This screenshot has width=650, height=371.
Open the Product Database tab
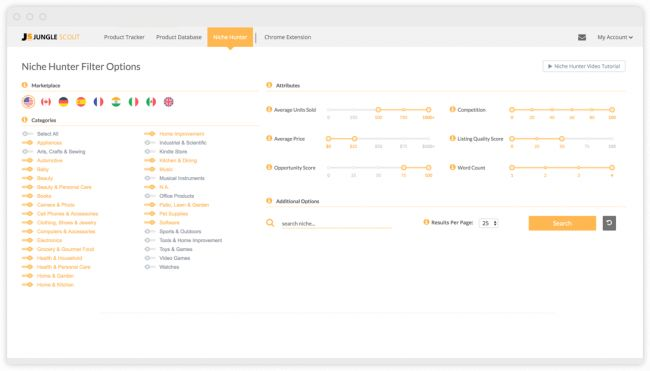point(179,37)
